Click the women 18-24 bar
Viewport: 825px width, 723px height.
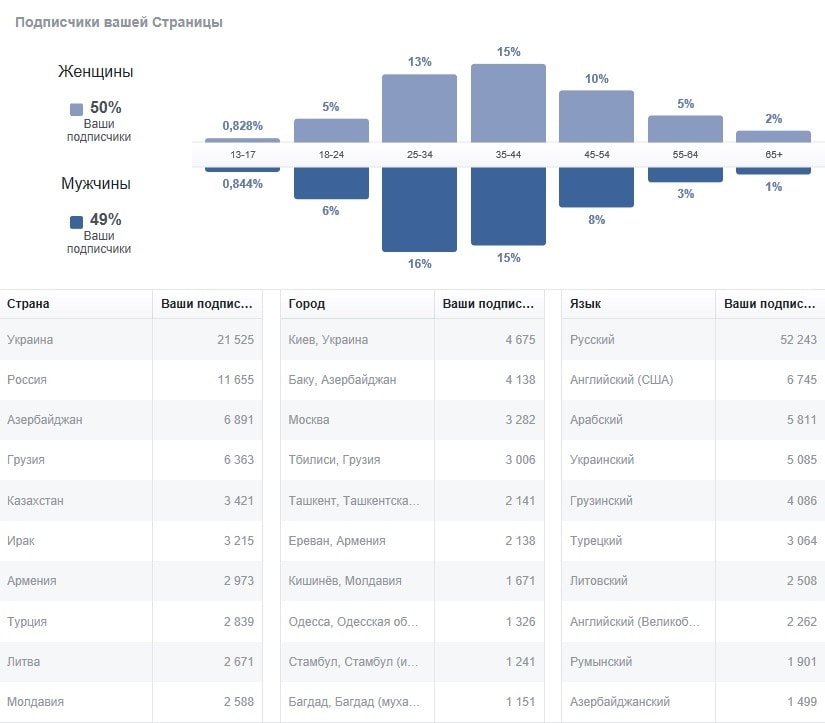[331, 130]
